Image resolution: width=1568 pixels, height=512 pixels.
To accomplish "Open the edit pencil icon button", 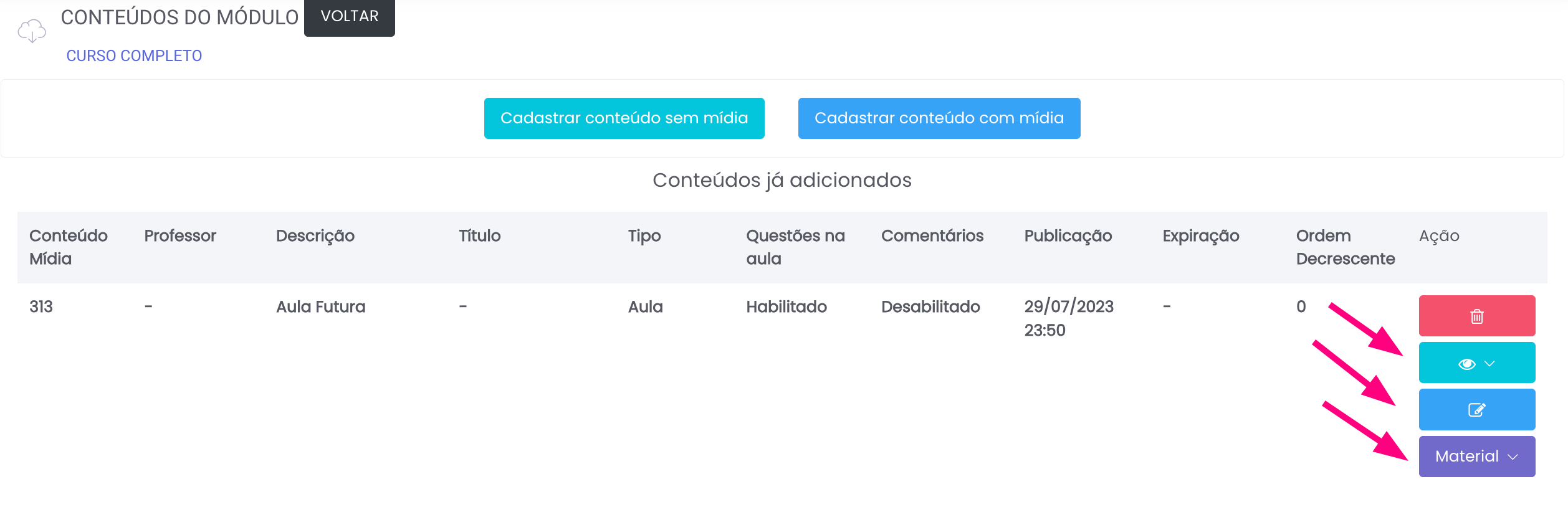I will click(x=1476, y=410).
